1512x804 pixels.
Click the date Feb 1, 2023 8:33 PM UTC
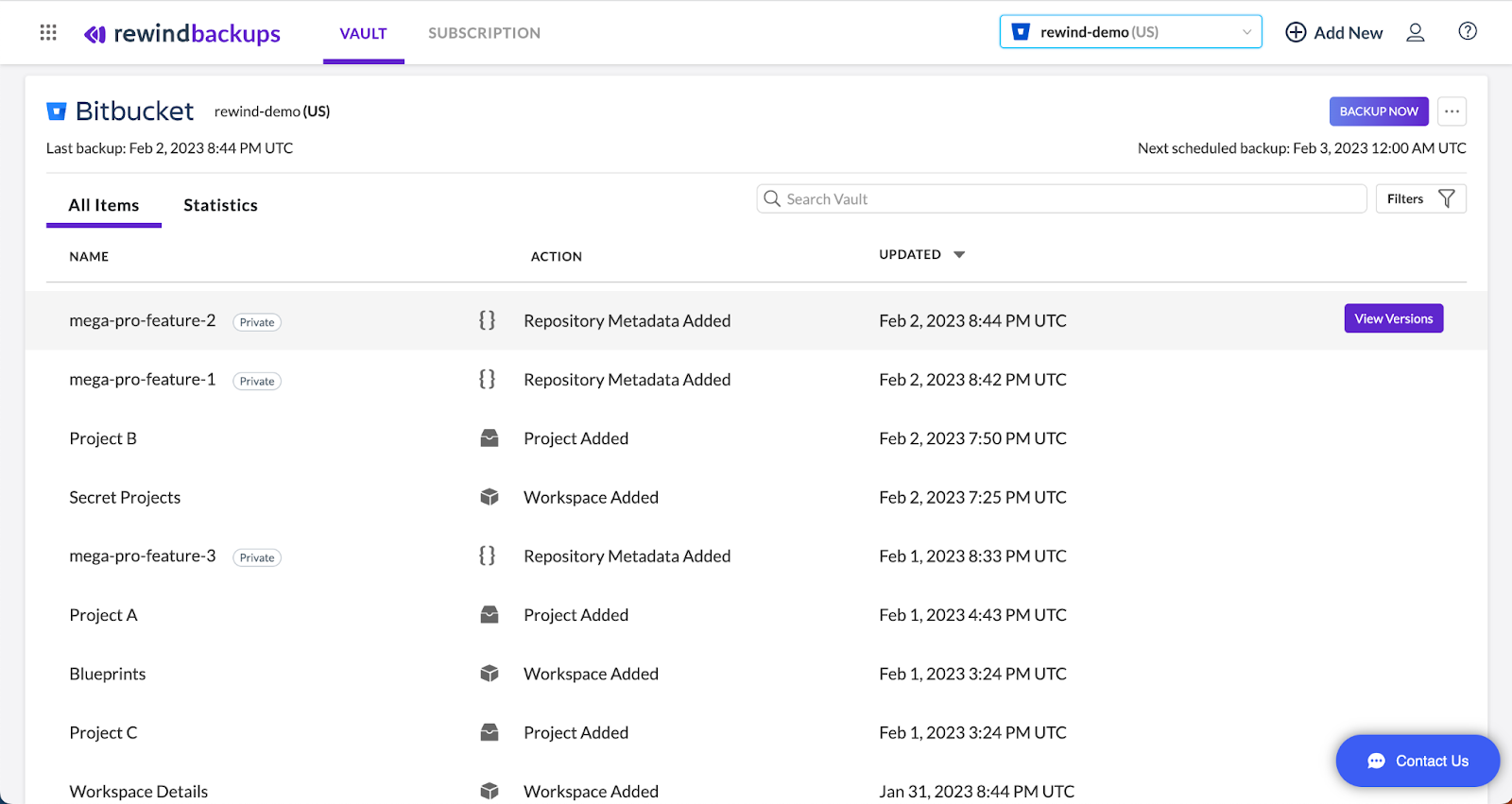pos(972,556)
